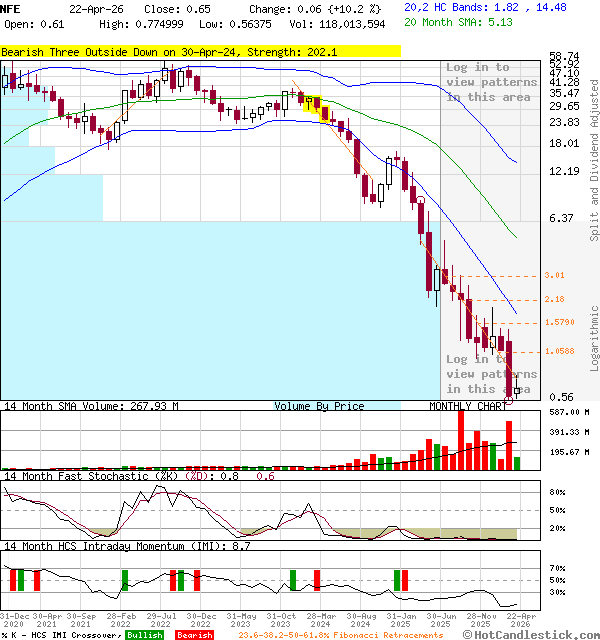Click the lower 'Log in to view patterns' notice

491,374
